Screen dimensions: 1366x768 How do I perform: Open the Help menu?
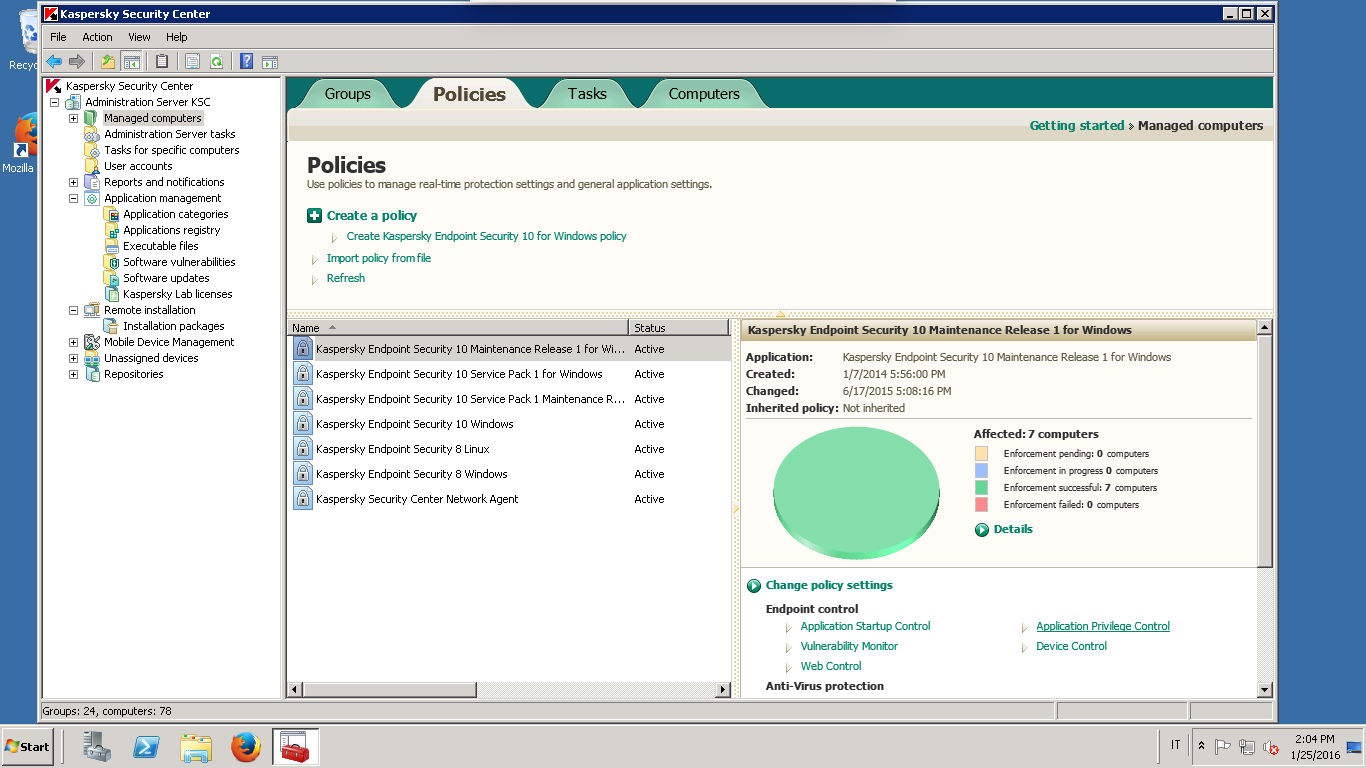click(x=176, y=37)
